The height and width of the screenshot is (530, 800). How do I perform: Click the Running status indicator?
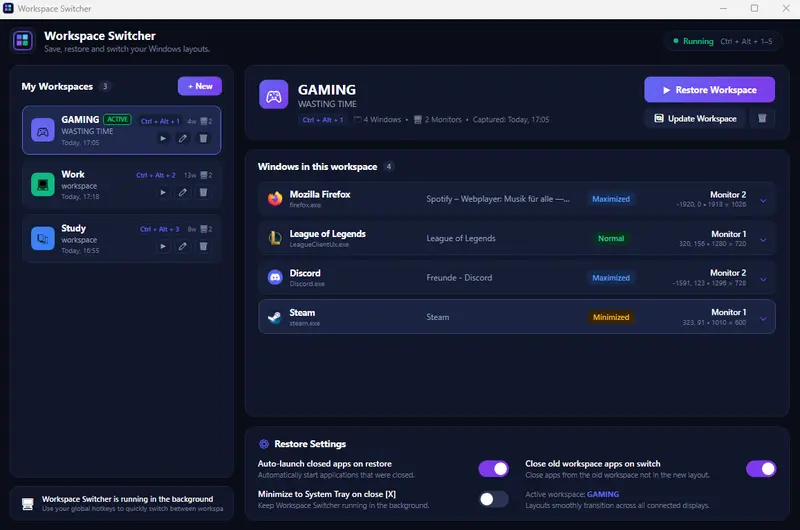(x=693, y=41)
